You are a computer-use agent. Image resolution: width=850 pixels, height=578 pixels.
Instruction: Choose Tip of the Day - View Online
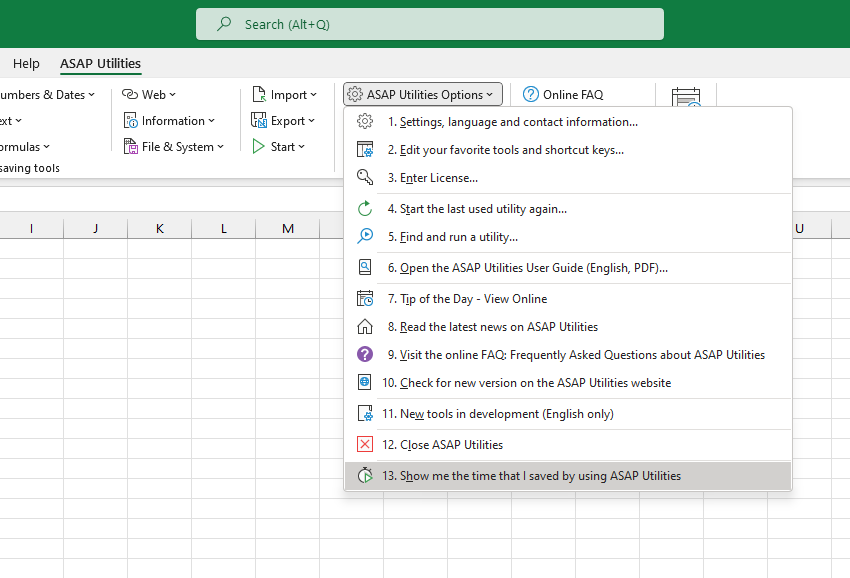click(x=568, y=298)
